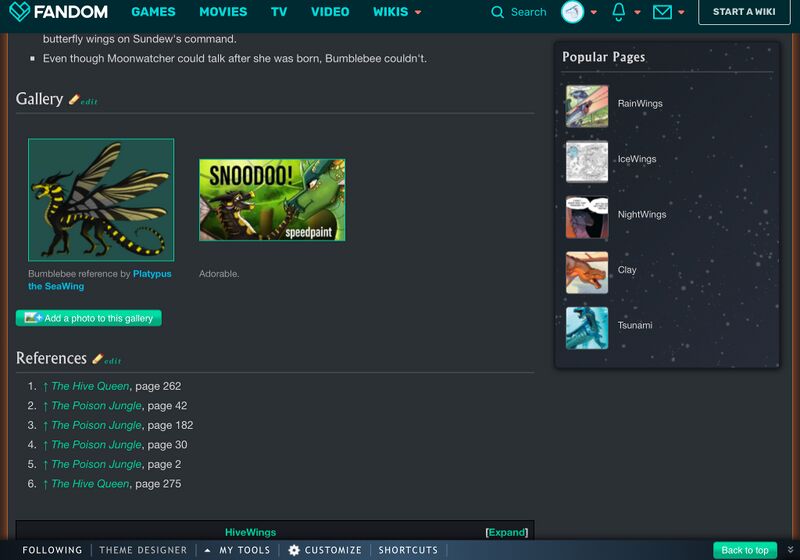This screenshot has width=800, height=560.
Task: Open the Movies menu item
Action: 223,12
